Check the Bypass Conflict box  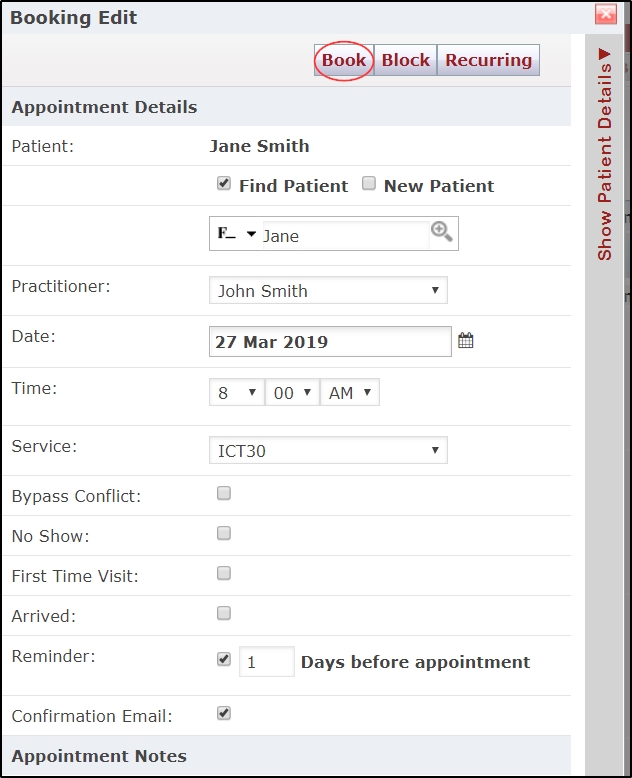224,493
